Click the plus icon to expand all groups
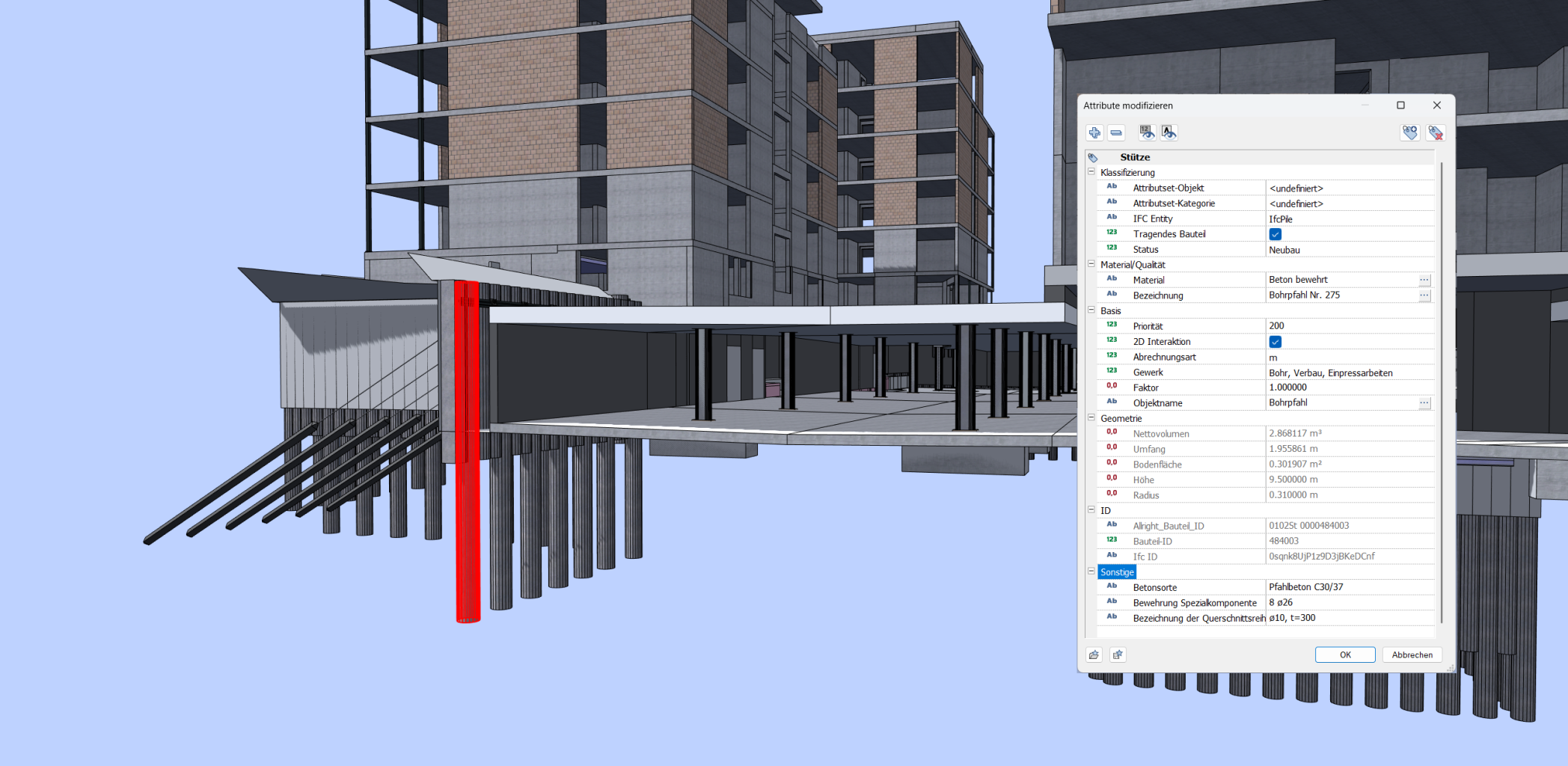 coord(1094,133)
